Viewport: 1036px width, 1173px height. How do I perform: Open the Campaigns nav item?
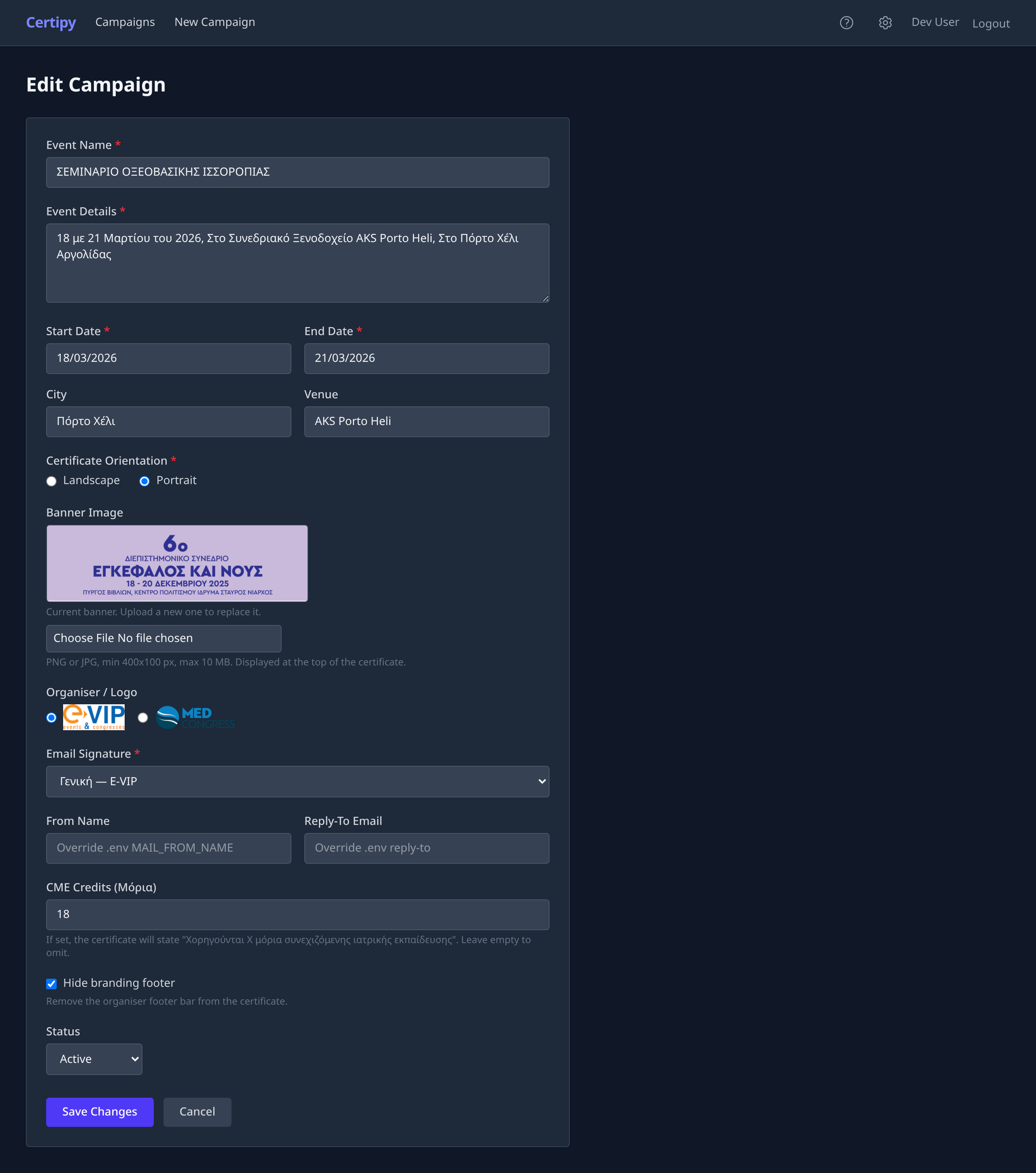(125, 22)
